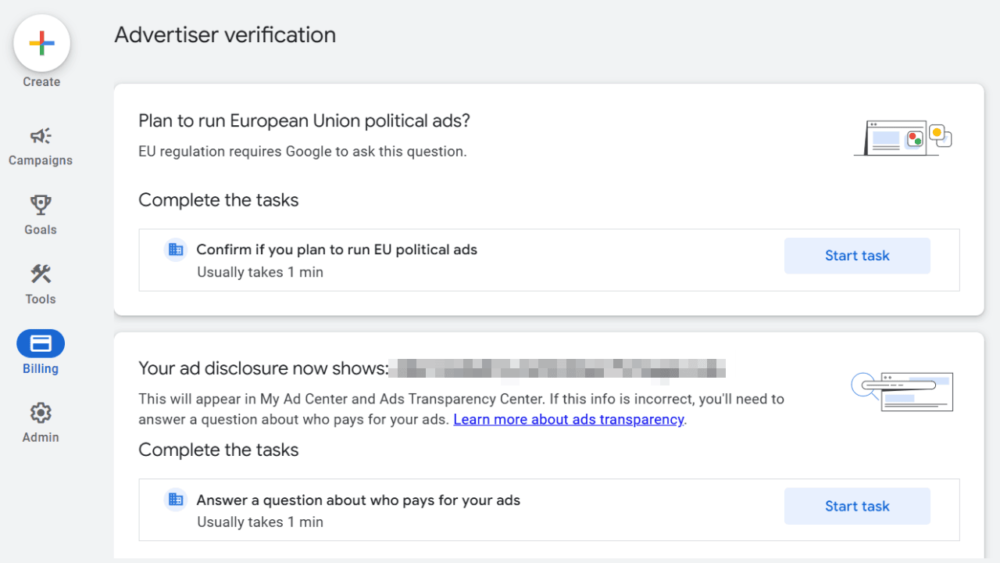Start task for EU political ads confirmation
This screenshot has width=1000, height=563.
coord(857,256)
